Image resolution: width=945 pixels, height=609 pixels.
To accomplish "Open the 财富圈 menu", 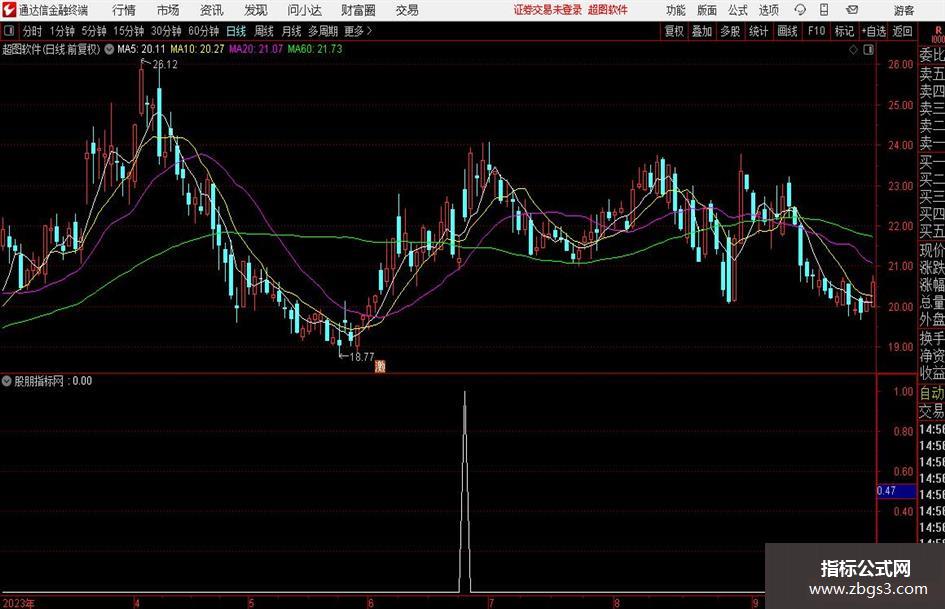I will tap(358, 10).
